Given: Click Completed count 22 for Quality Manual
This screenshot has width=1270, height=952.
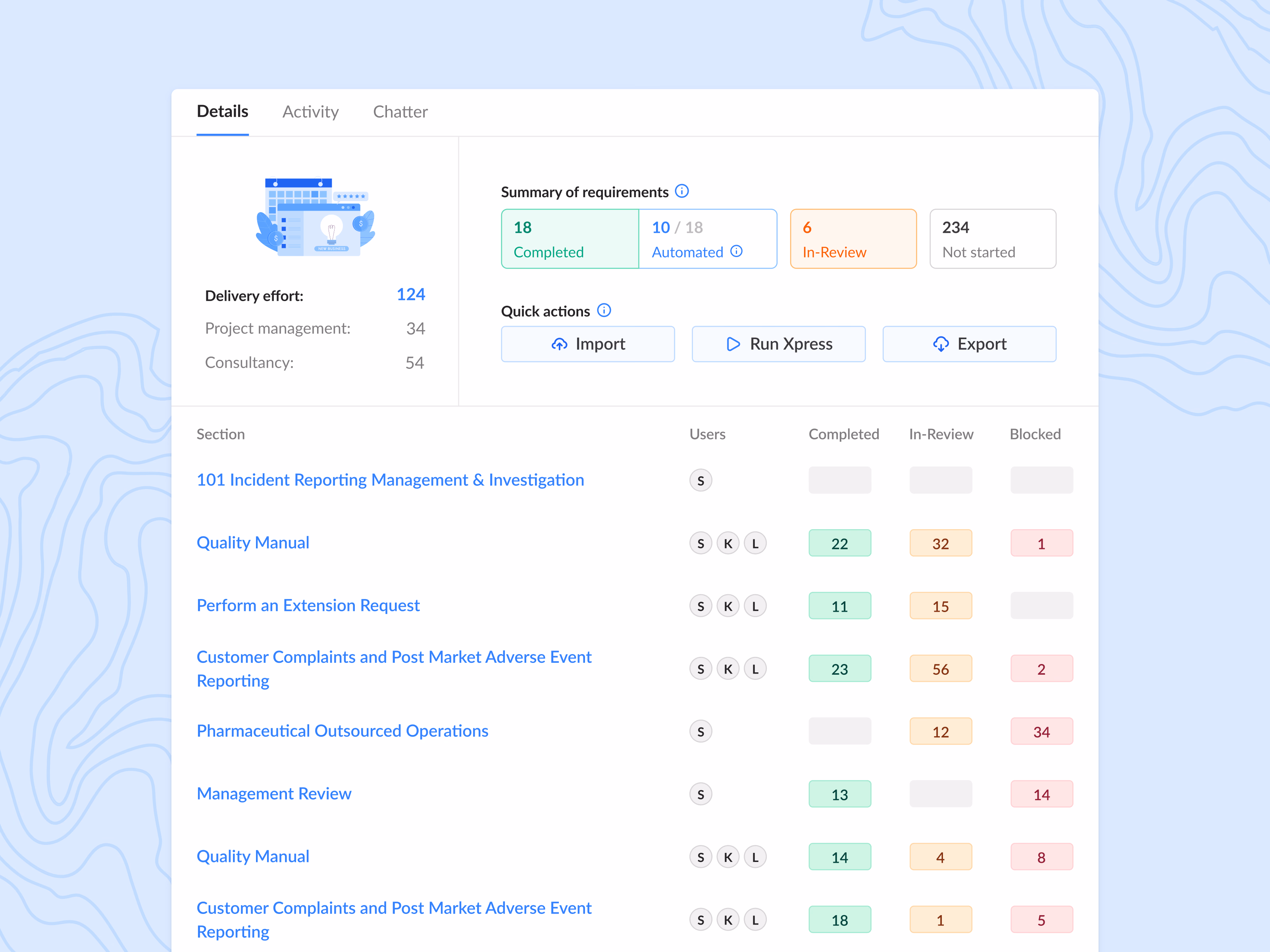Looking at the screenshot, I should [840, 543].
